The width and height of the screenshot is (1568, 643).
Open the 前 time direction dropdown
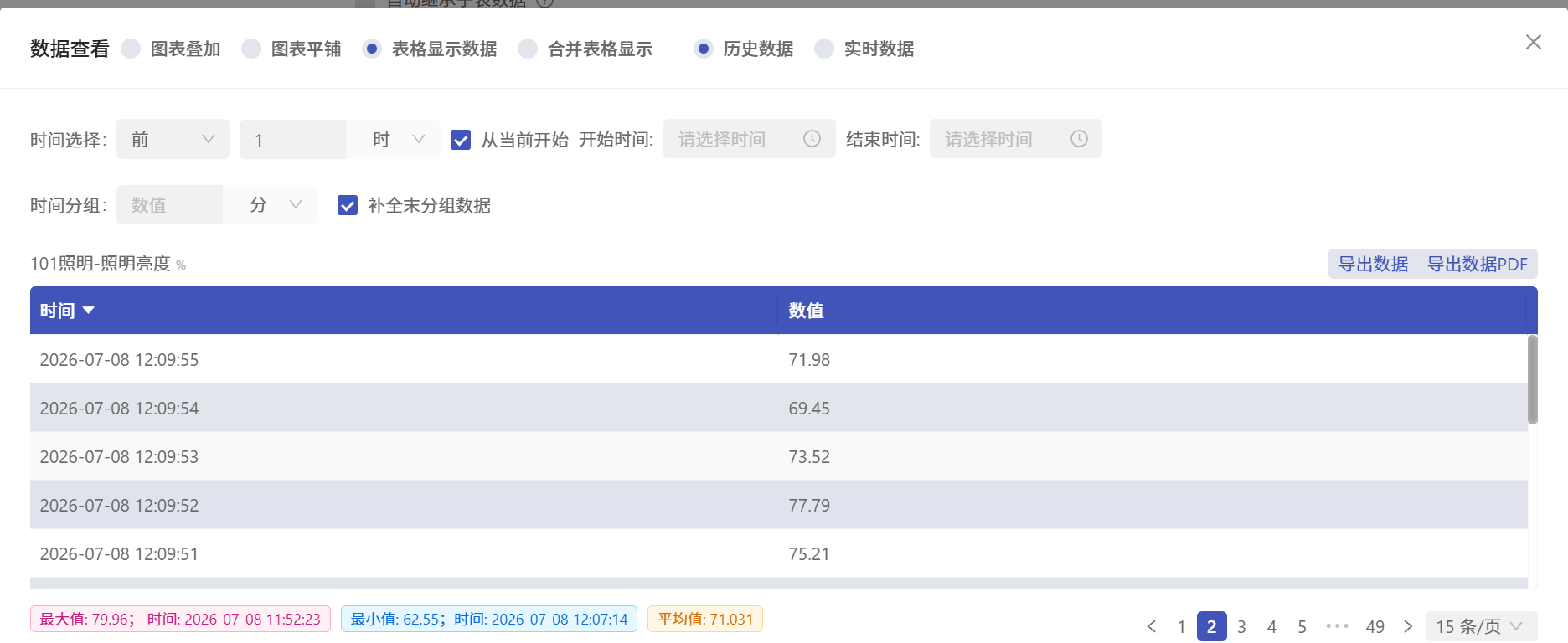[x=173, y=139]
